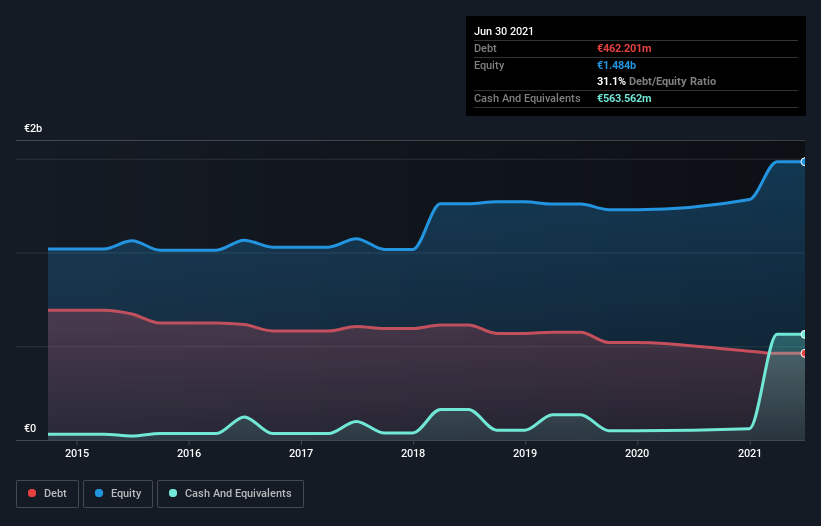Click the Equity label in tooltip
Image resolution: width=821 pixels, height=526 pixels.
tap(489, 65)
